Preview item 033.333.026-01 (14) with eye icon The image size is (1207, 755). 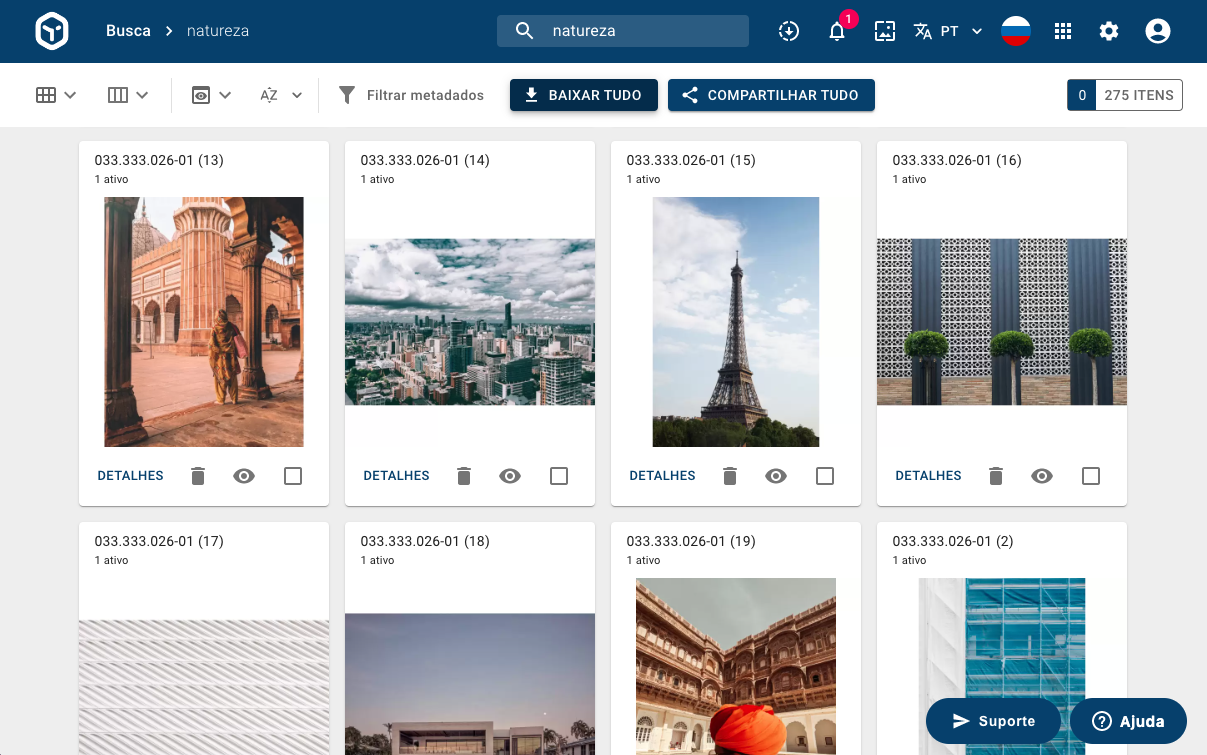click(x=510, y=476)
